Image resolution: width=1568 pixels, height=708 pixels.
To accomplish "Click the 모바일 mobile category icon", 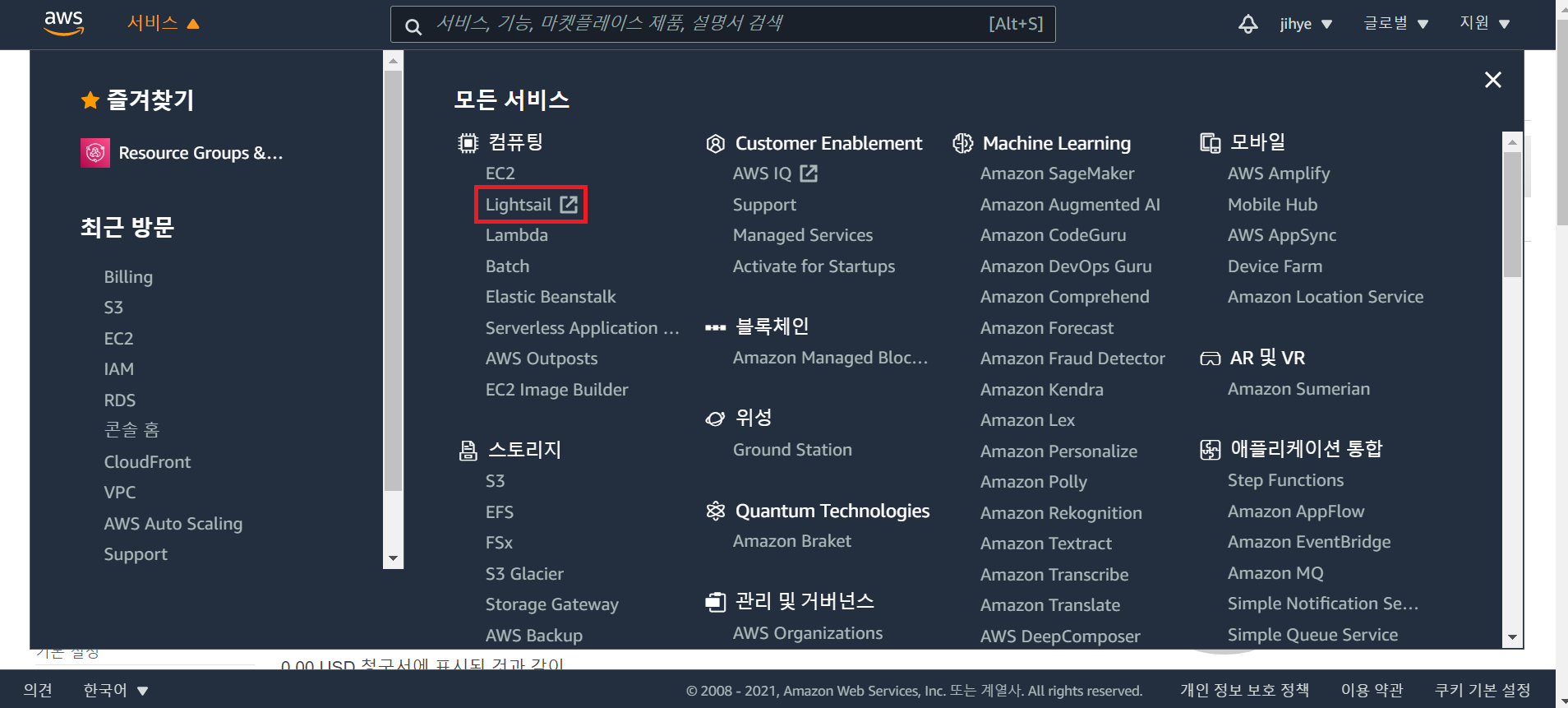I will click(1210, 143).
